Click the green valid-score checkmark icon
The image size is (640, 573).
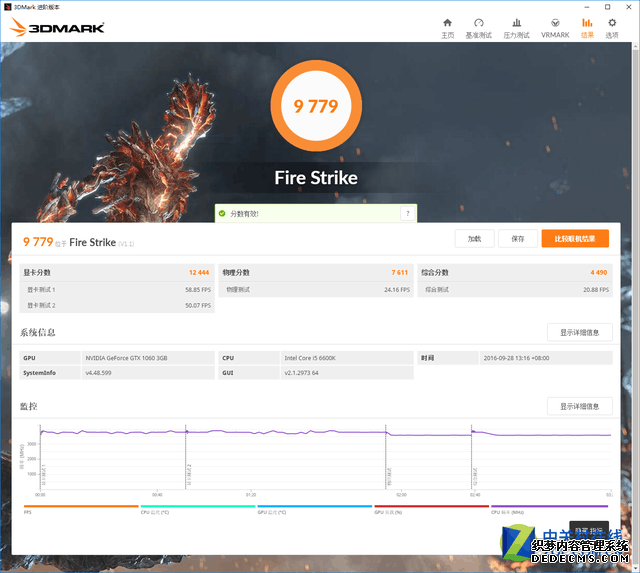pyautogui.click(x=222, y=213)
